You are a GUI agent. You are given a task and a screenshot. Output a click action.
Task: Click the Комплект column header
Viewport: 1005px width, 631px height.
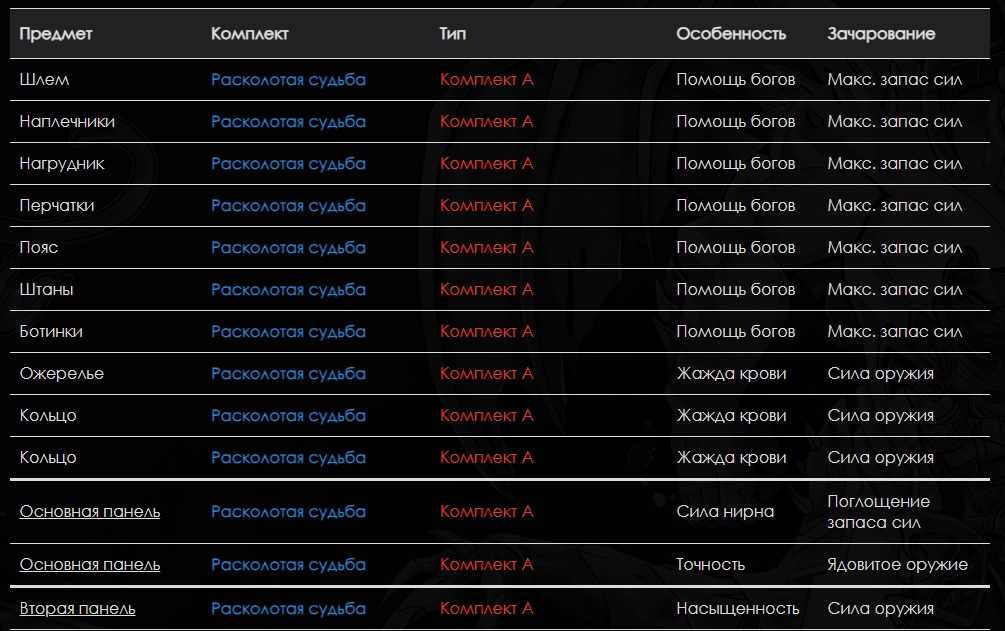pyautogui.click(x=250, y=34)
